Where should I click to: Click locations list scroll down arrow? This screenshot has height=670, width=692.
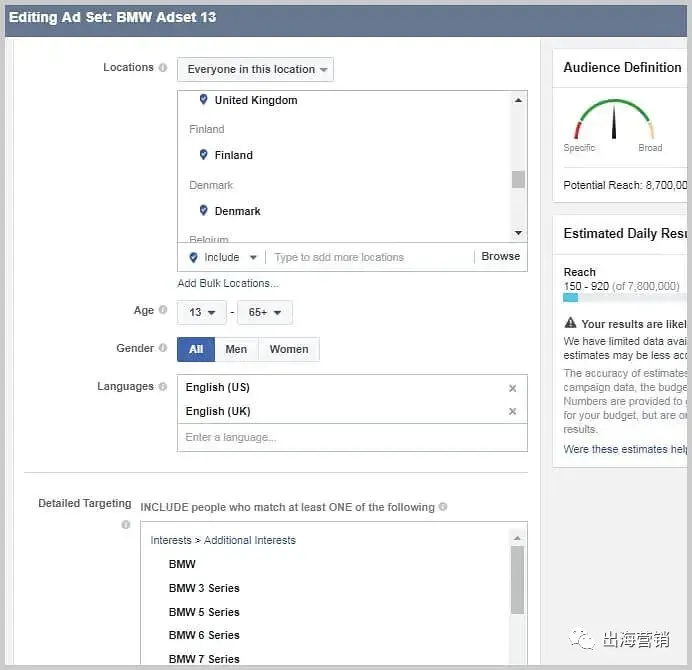[x=519, y=233]
